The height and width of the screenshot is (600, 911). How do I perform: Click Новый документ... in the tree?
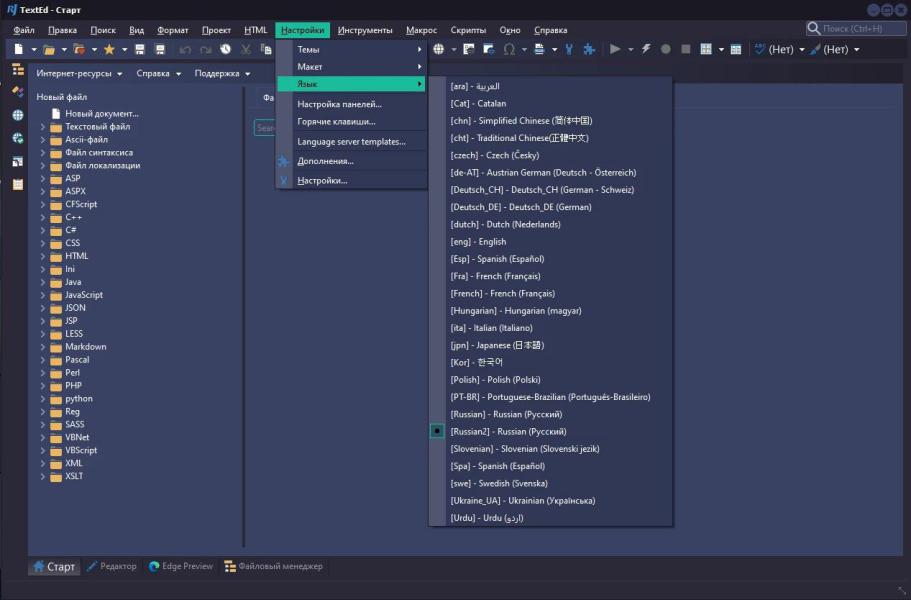pos(102,113)
